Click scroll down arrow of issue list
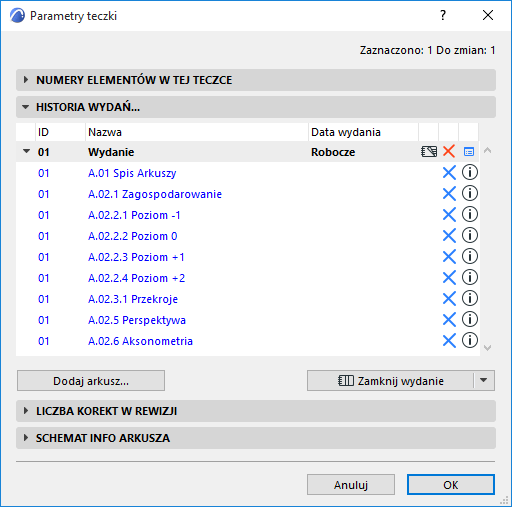 click(x=487, y=348)
